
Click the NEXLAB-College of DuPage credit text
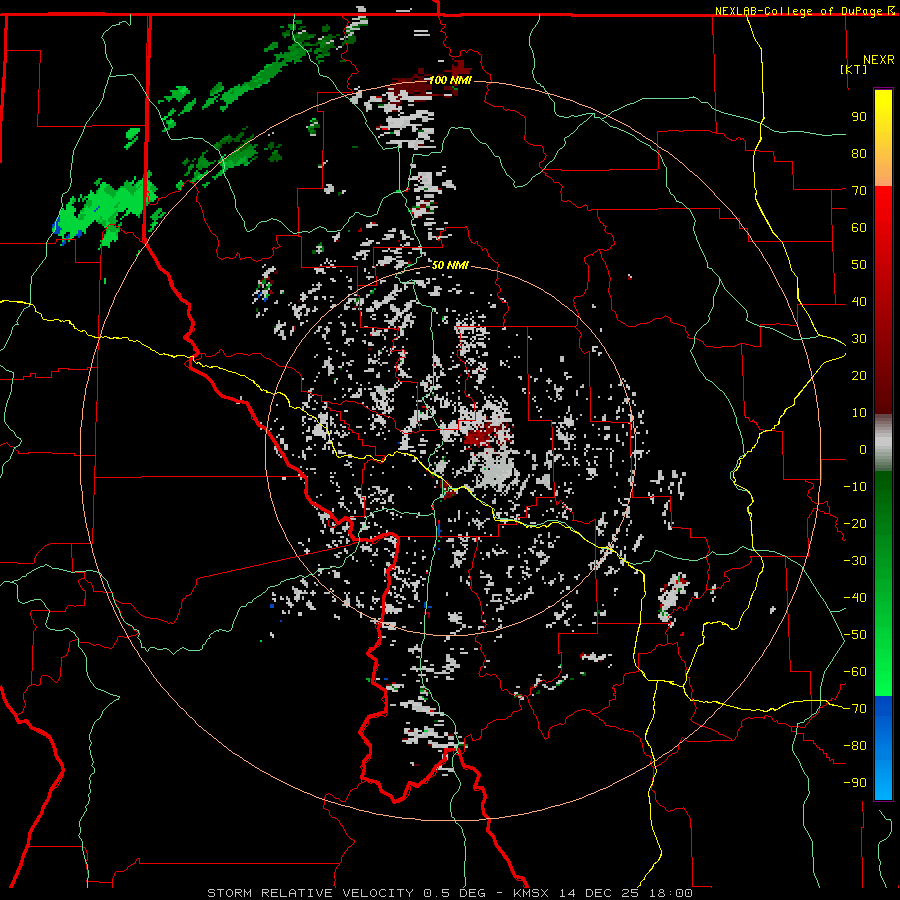click(x=800, y=11)
